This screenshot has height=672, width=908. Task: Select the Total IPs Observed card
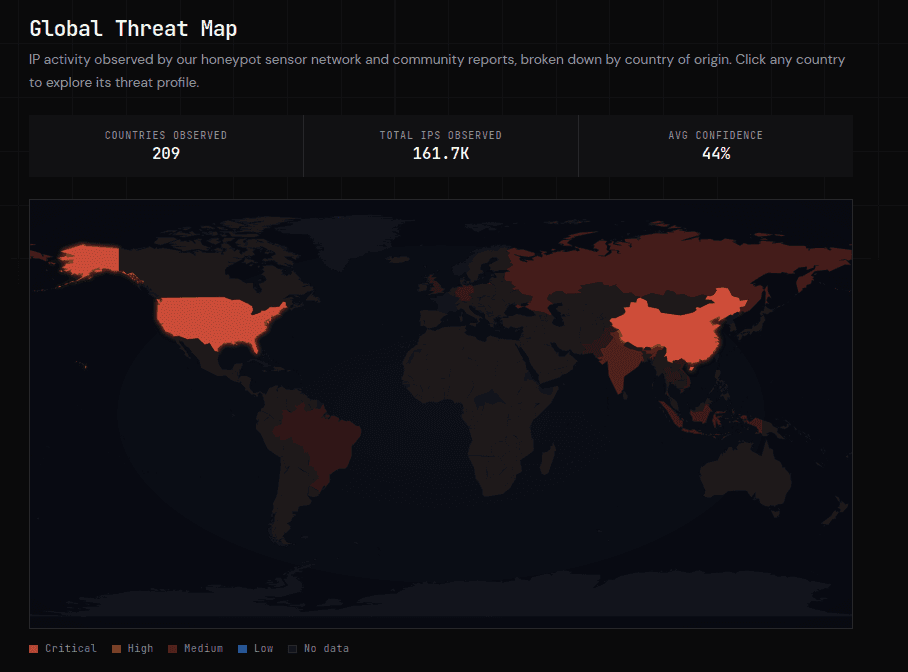[440, 145]
